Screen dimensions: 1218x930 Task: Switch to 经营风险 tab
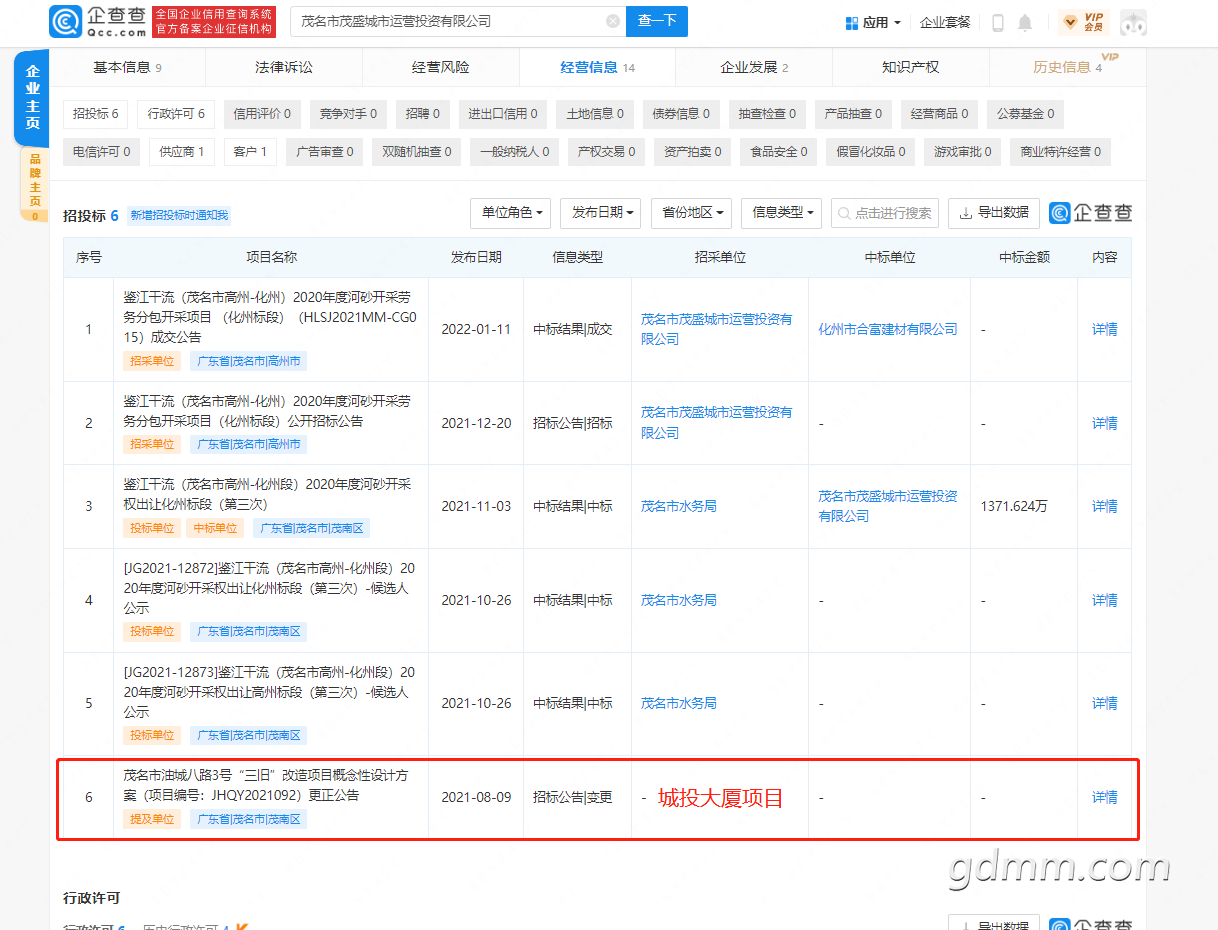(441, 67)
